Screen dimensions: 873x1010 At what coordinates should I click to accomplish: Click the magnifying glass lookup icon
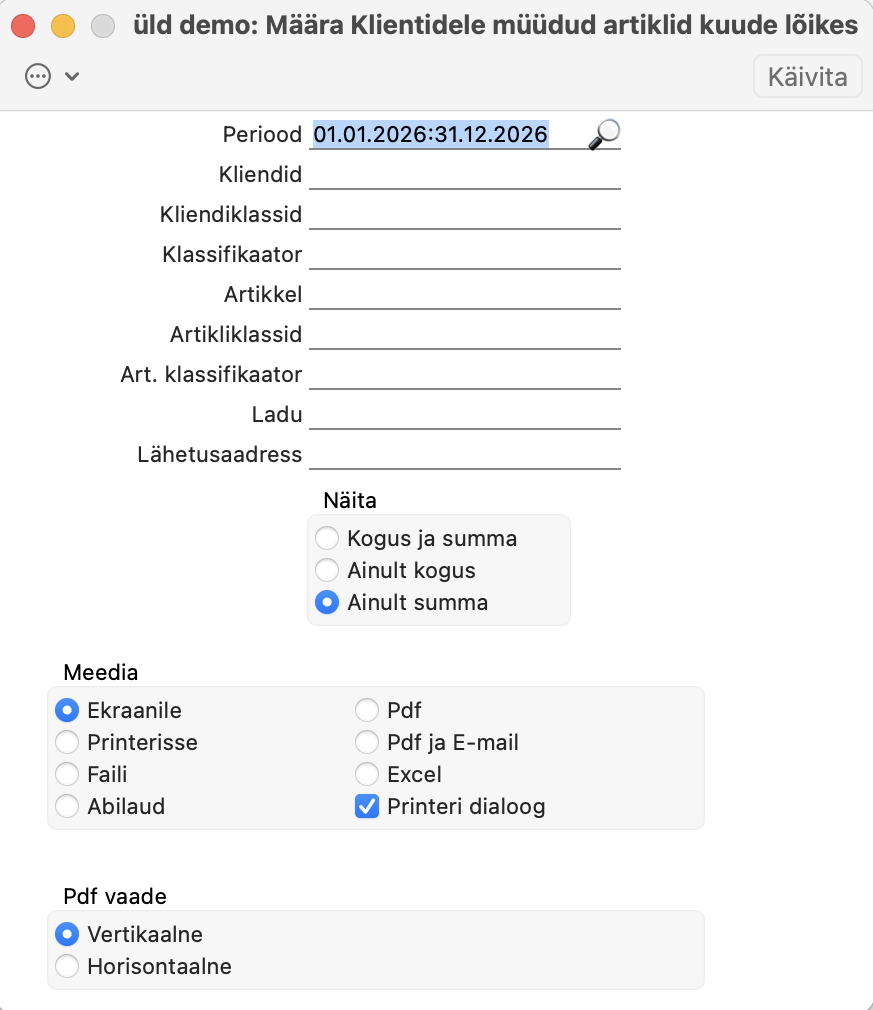[x=604, y=134]
